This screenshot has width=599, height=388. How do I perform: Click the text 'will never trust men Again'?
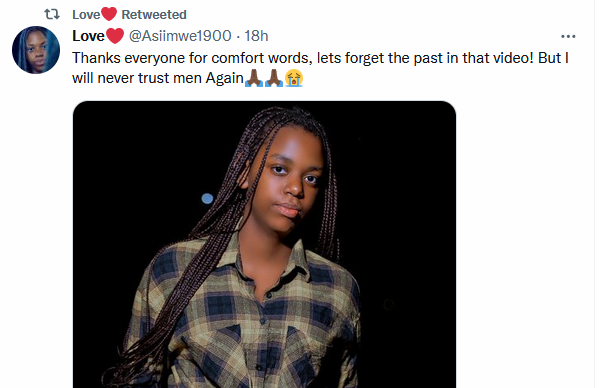pyautogui.click(x=158, y=78)
